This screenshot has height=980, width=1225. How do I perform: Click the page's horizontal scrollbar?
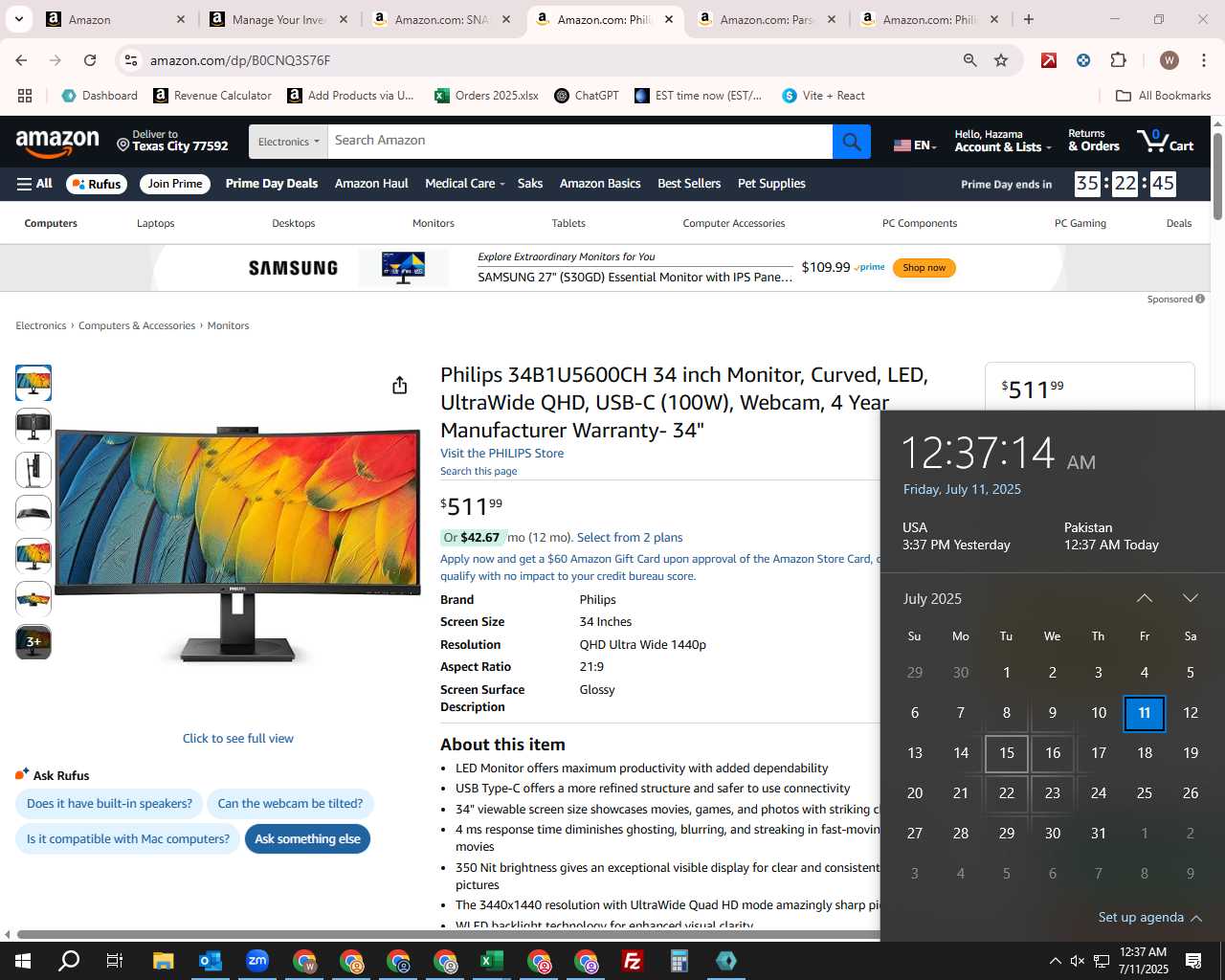coord(448,934)
